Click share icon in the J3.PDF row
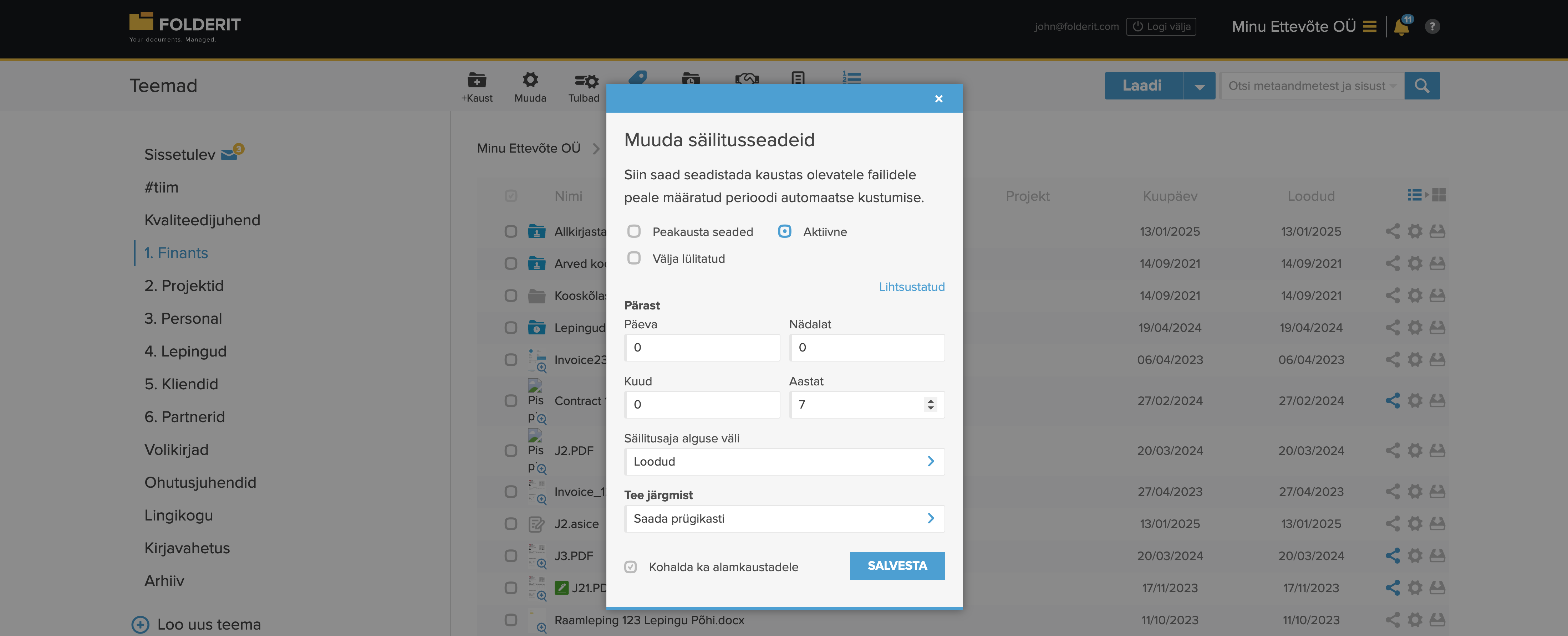 (x=1392, y=556)
